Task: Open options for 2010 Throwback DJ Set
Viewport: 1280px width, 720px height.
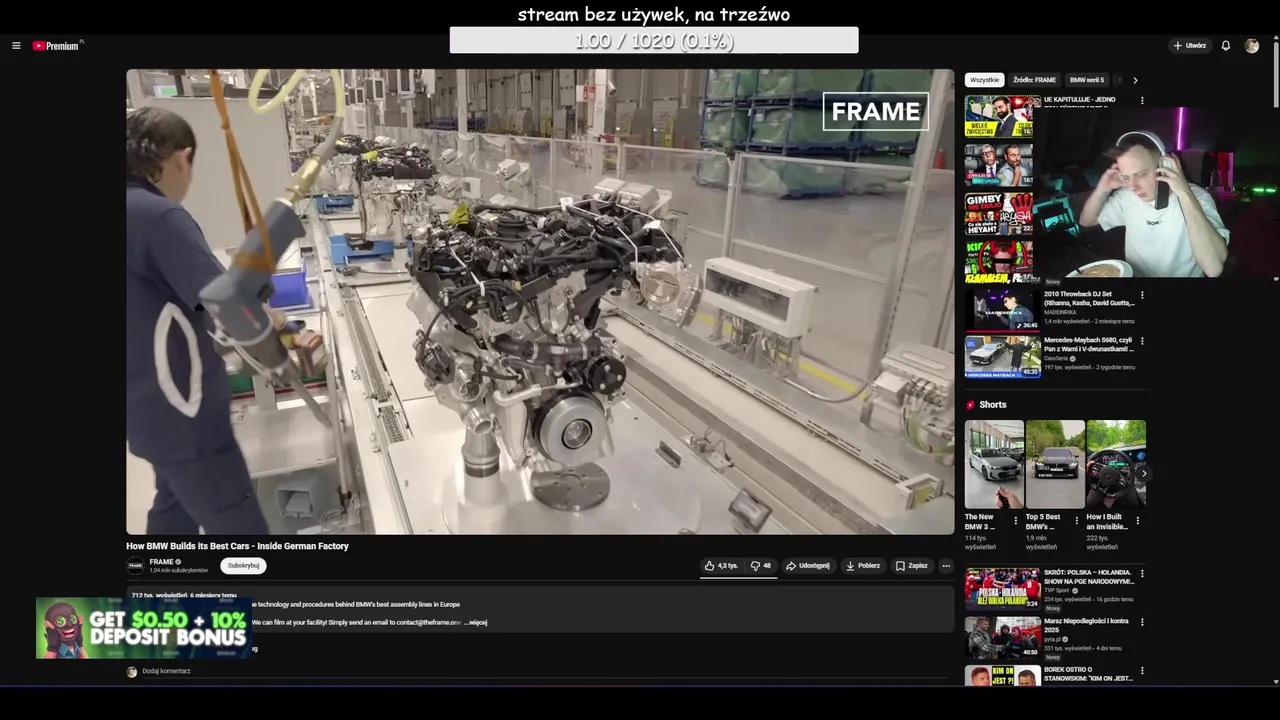Action: tap(1142, 296)
